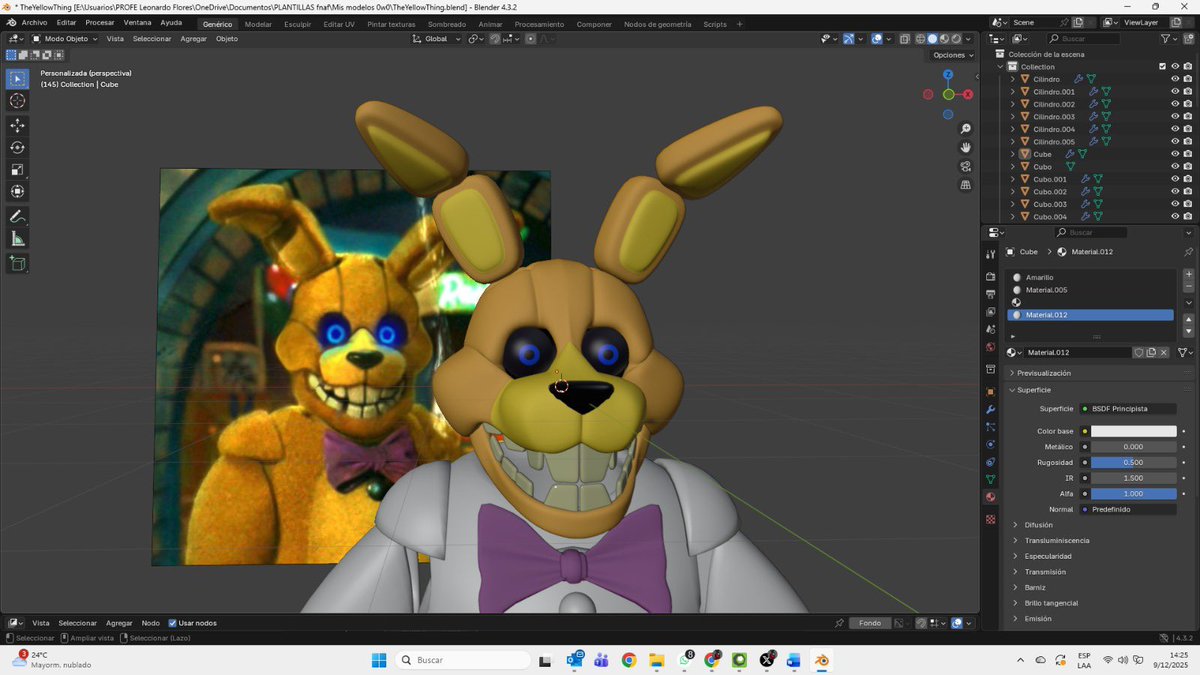Click the viewport zoom magnifier icon
The width and height of the screenshot is (1200, 675).
pos(965,129)
